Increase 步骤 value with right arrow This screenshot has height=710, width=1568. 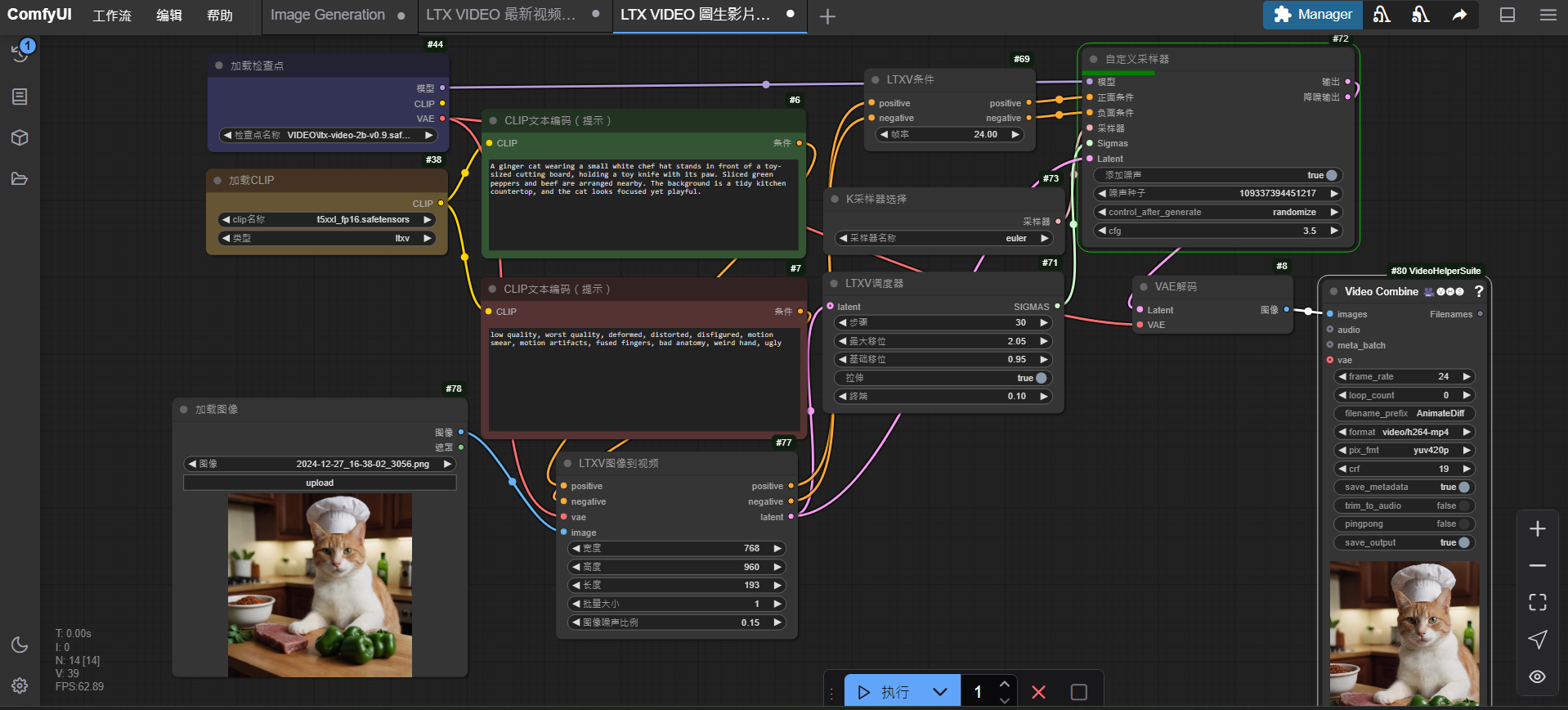(x=1044, y=322)
